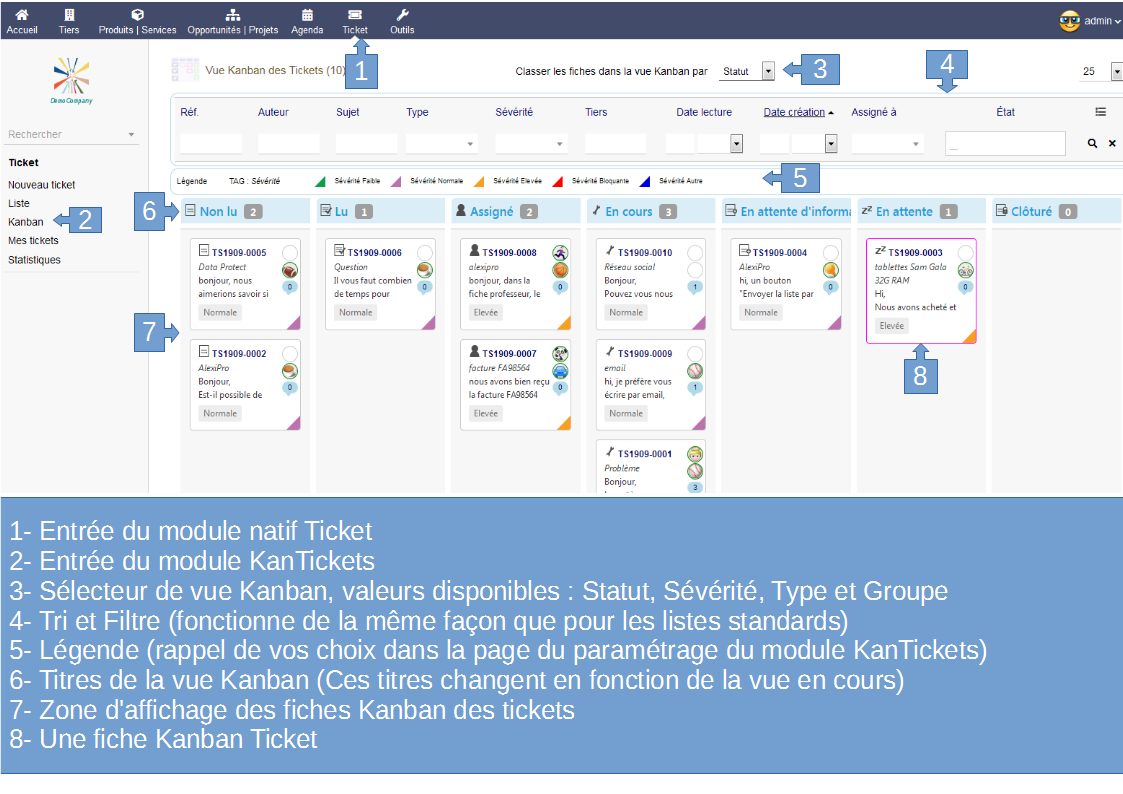1123x794 pixels.
Task: Click the Réf. filter input field
Action: click(x=211, y=144)
